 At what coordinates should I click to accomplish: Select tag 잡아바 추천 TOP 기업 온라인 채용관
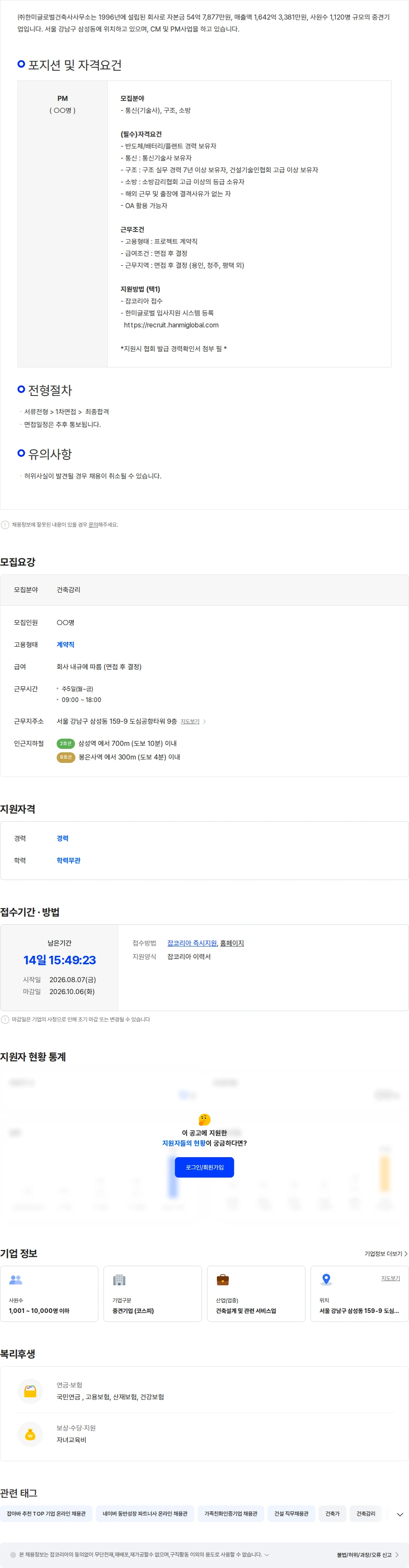46,1514
